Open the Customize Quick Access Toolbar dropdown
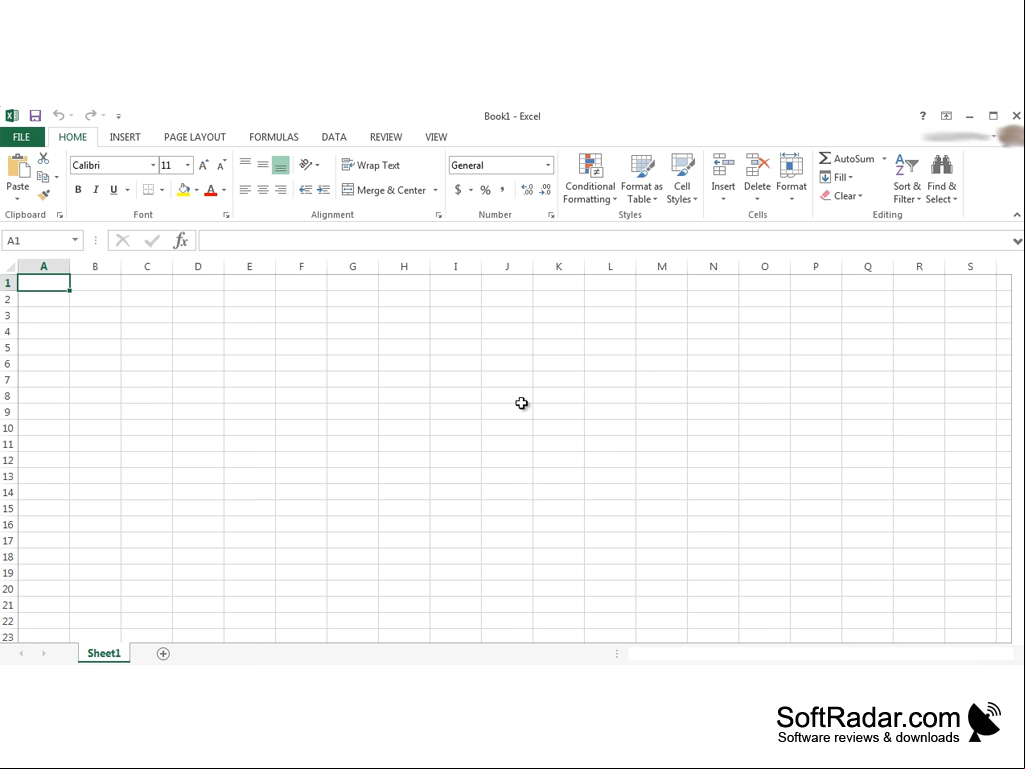Image resolution: width=1025 pixels, height=769 pixels. [118, 116]
